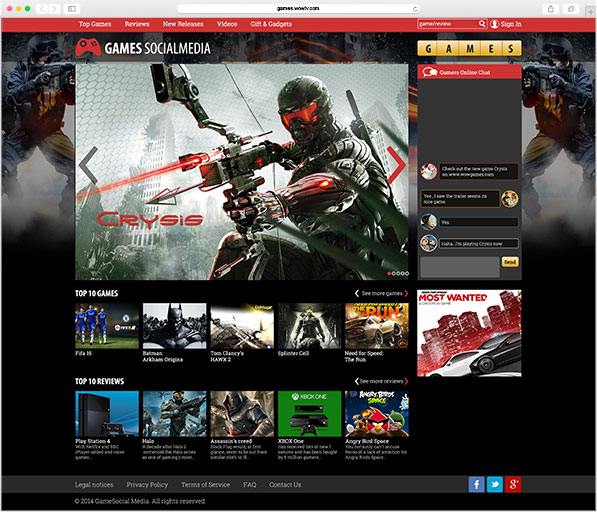Click the GAMES SOCIALMEDIA site title
This screenshot has width=597, height=512.
[x=157, y=48]
